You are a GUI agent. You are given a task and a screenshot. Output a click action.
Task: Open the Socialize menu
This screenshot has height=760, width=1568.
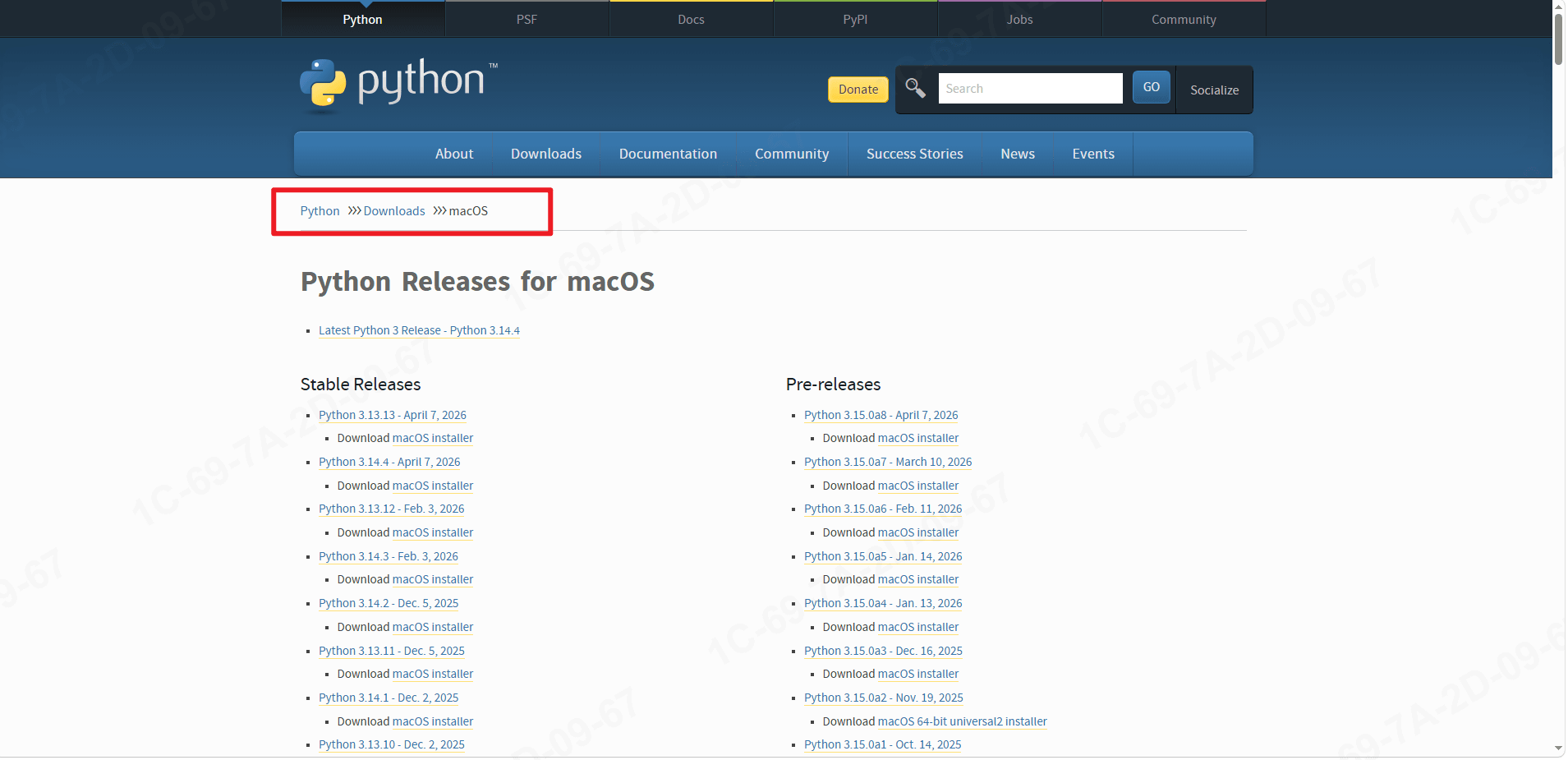(x=1214, y=90)
